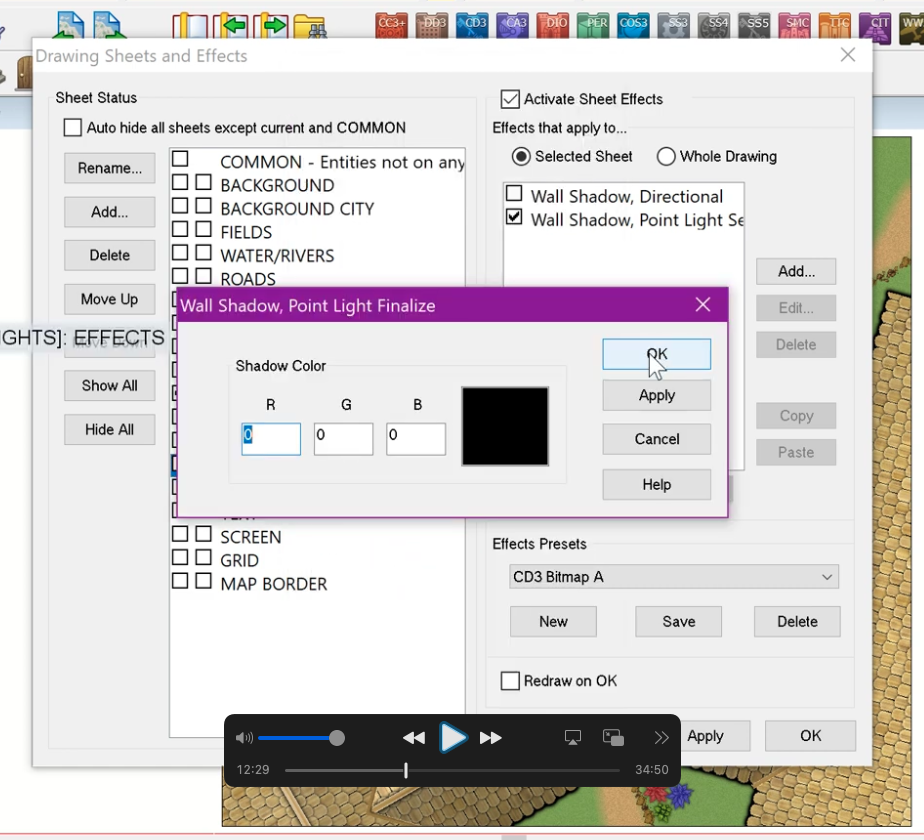Select the Whole Drawing radio button

(x=666, y=156)
